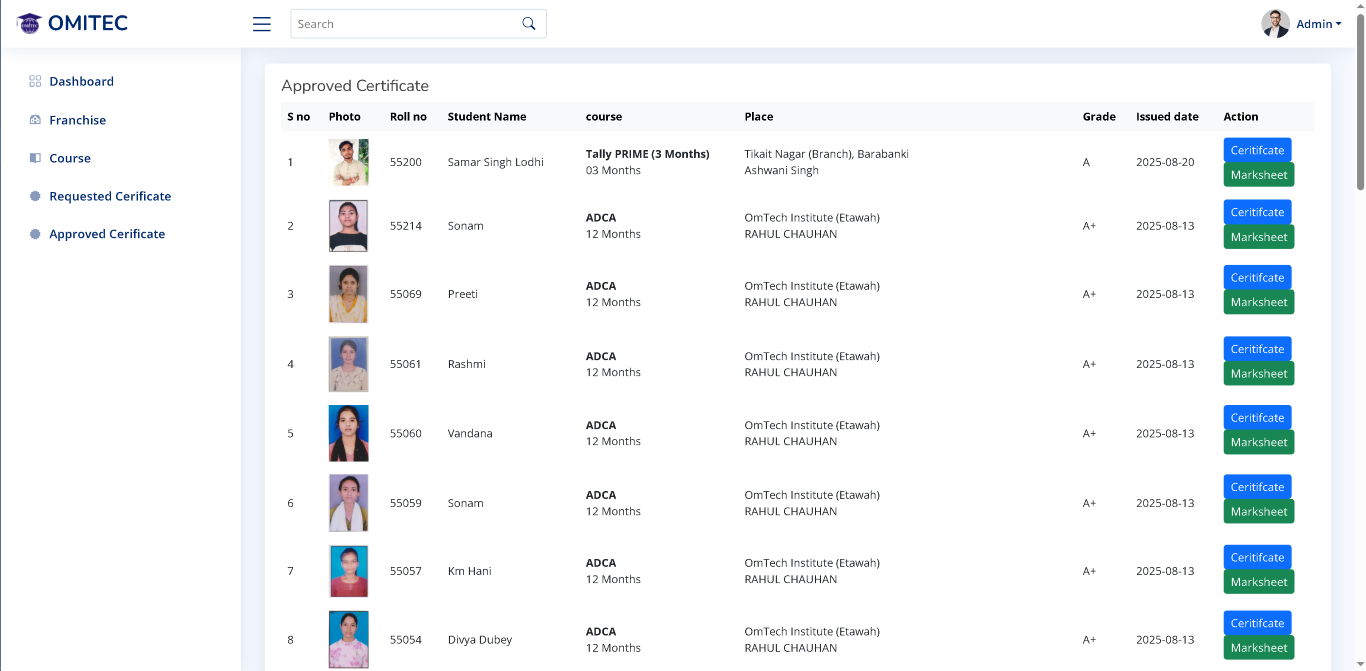Go to the Franchise page

(77, 120)
